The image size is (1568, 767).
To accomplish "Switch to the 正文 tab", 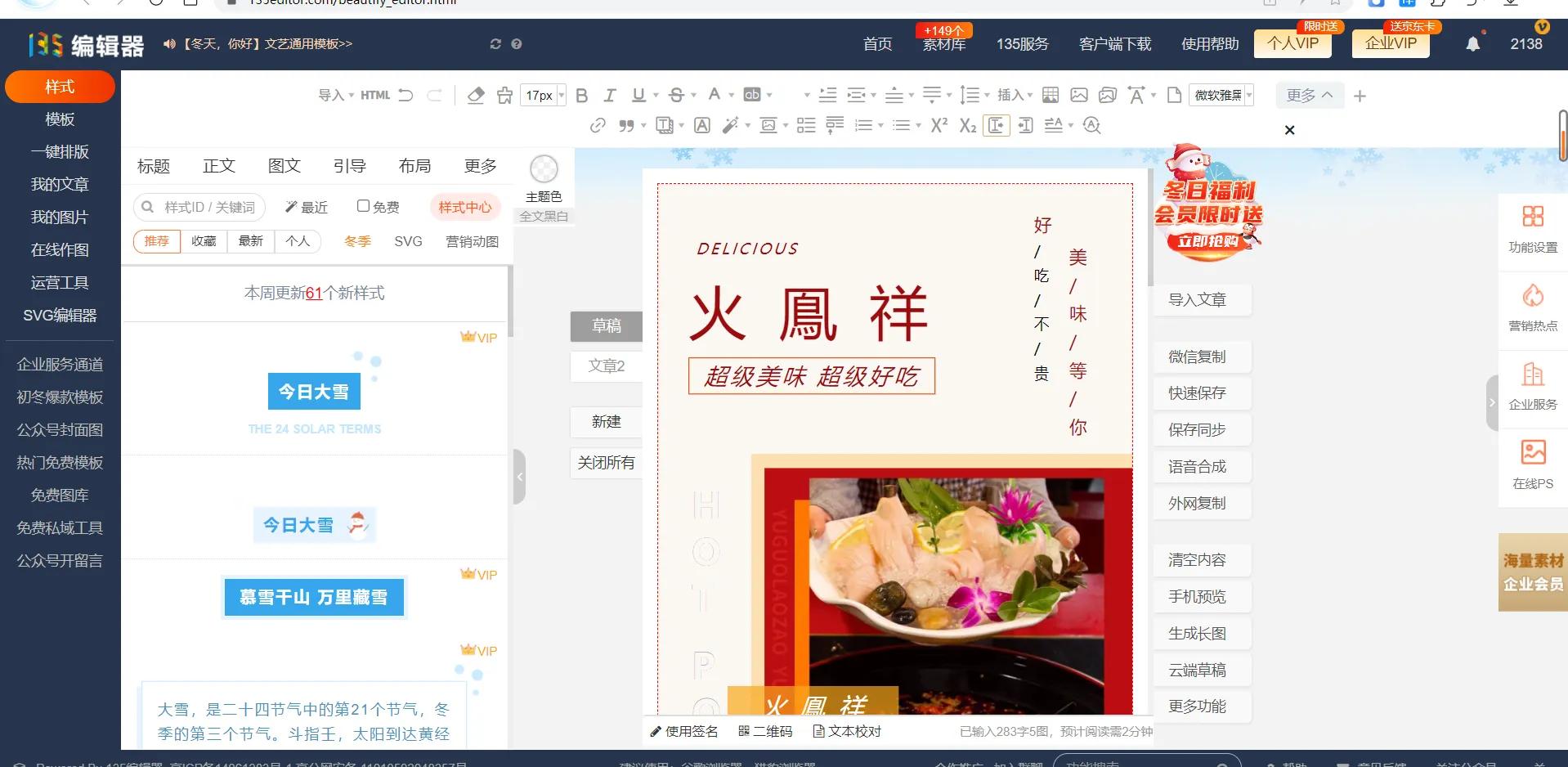I will tap(218, 165).
